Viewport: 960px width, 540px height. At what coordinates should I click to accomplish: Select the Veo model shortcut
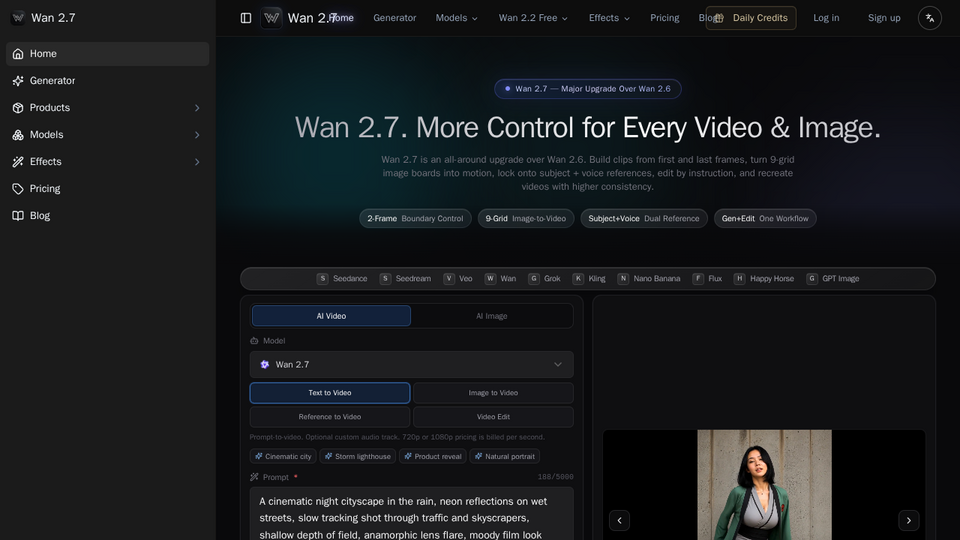point(458,279)
